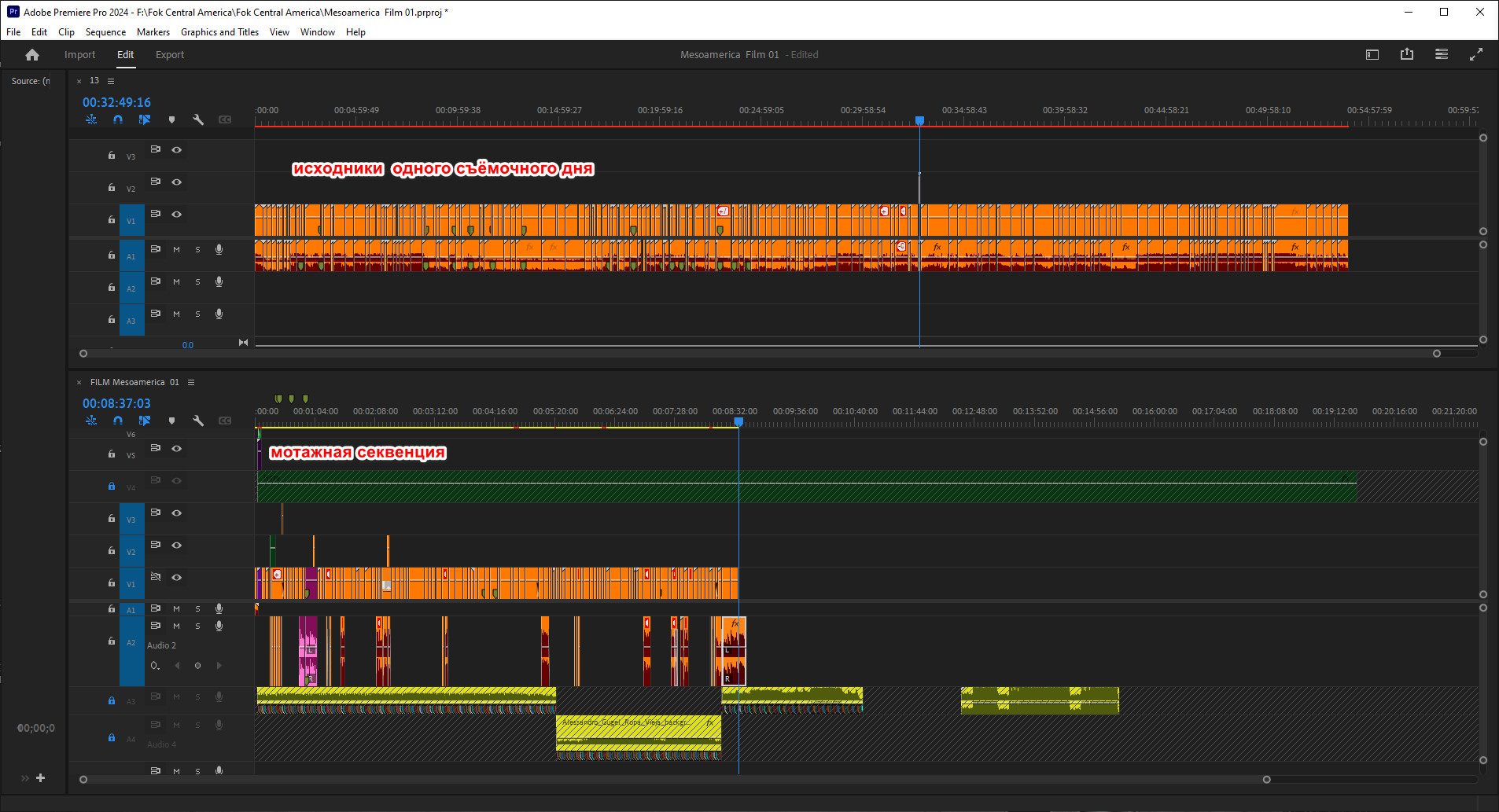The width and height of the screenshot is (1499, 812).
Task: Open workspace layout list icon in header
Action: (1442, 54)
